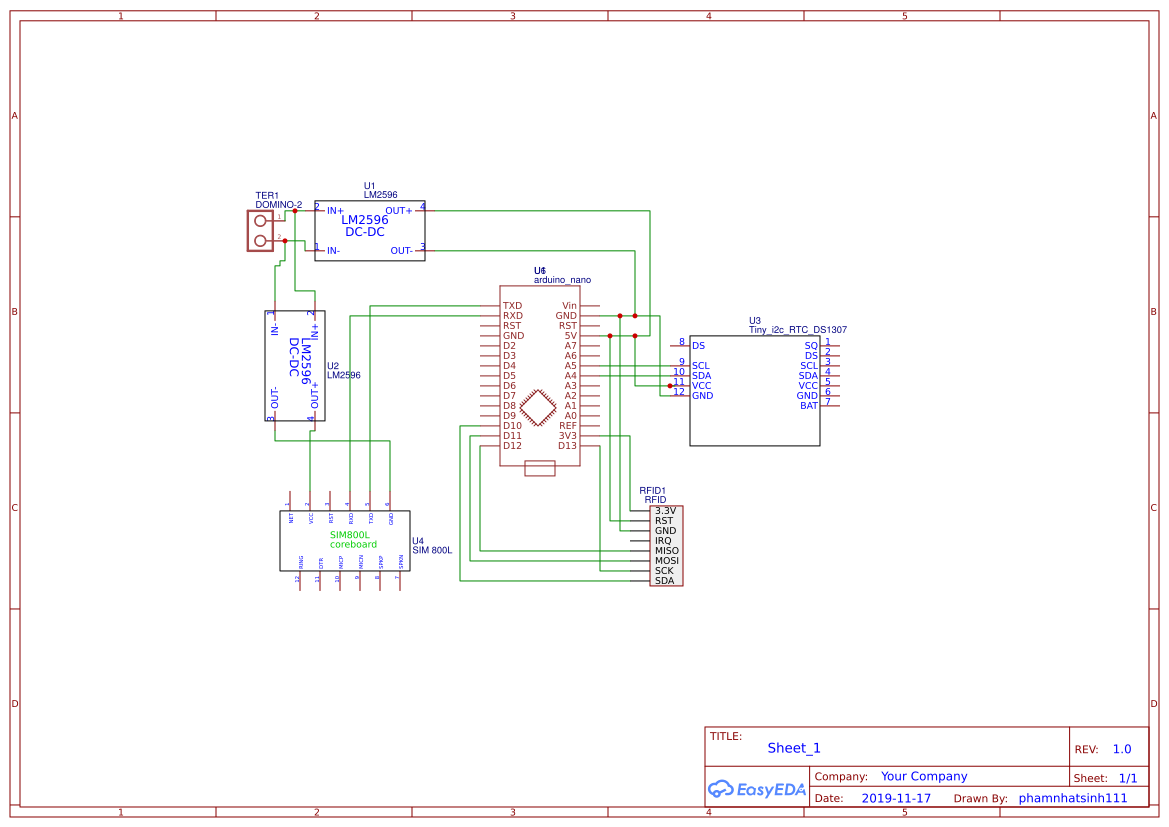Select the RFID1 module symbol

666,545
